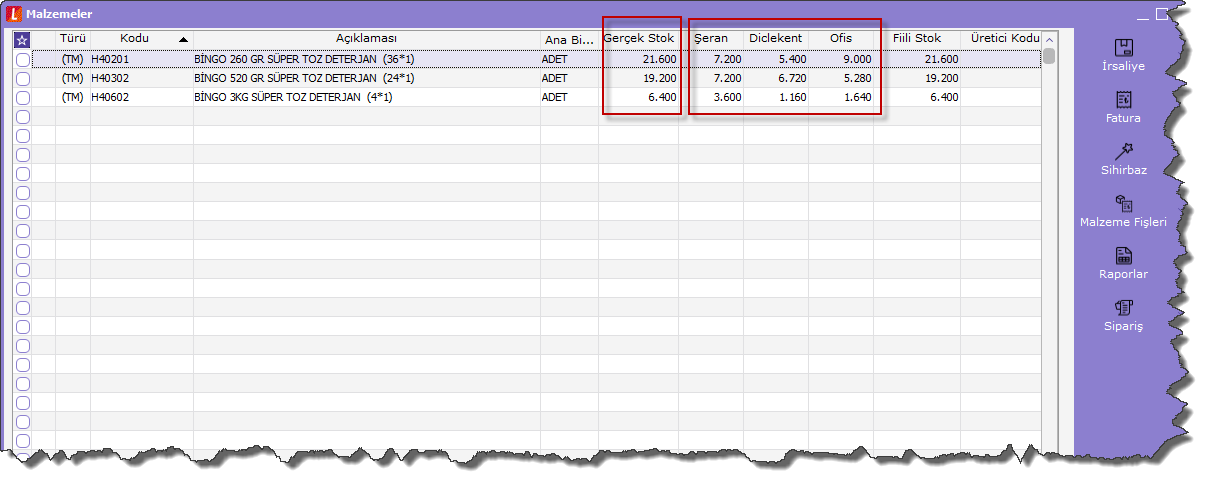
Task: Tick the checkbox for row H40602
Action: (23, 98)
